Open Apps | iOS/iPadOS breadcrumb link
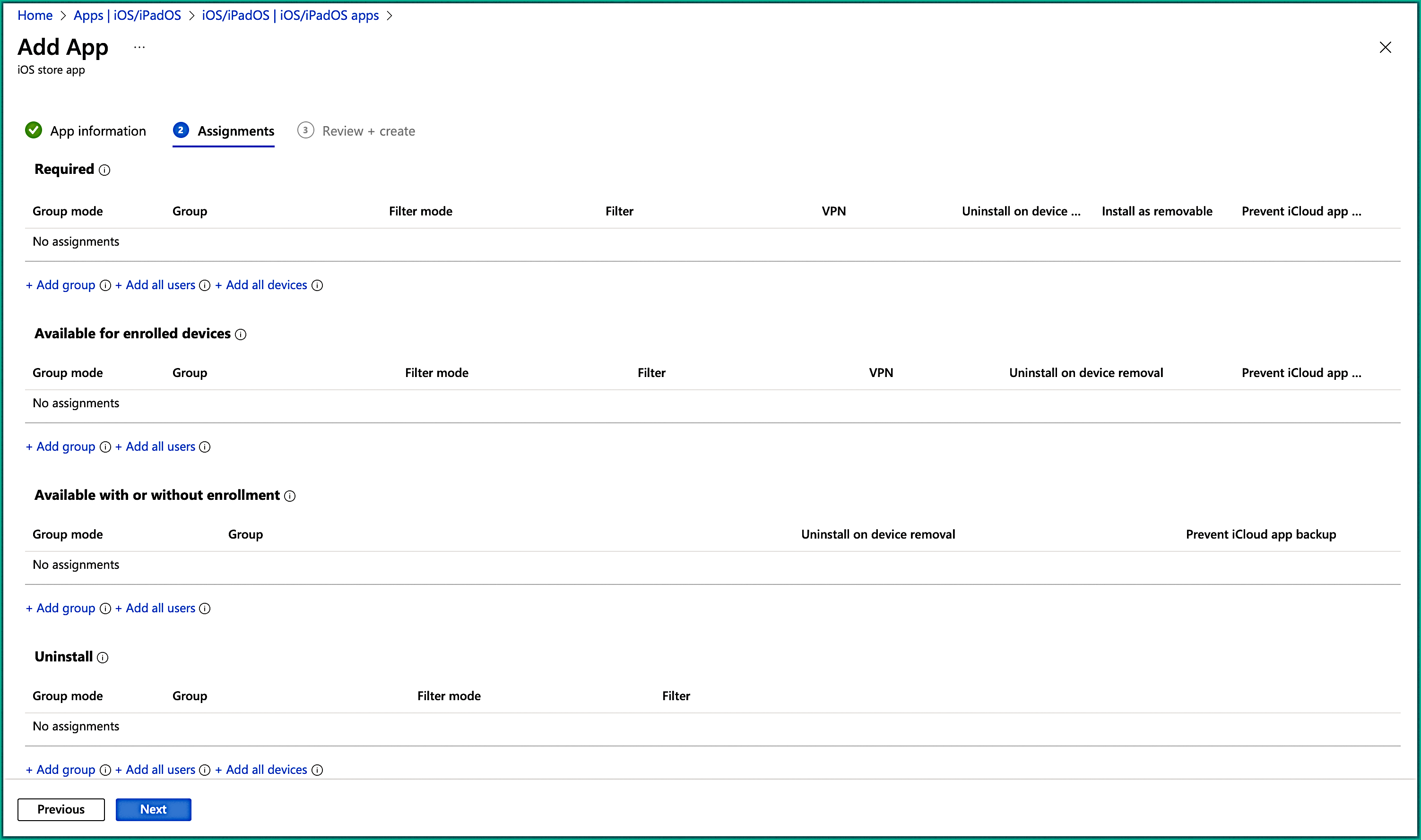Screen dimensions: 1421x840 click(127, 15)
